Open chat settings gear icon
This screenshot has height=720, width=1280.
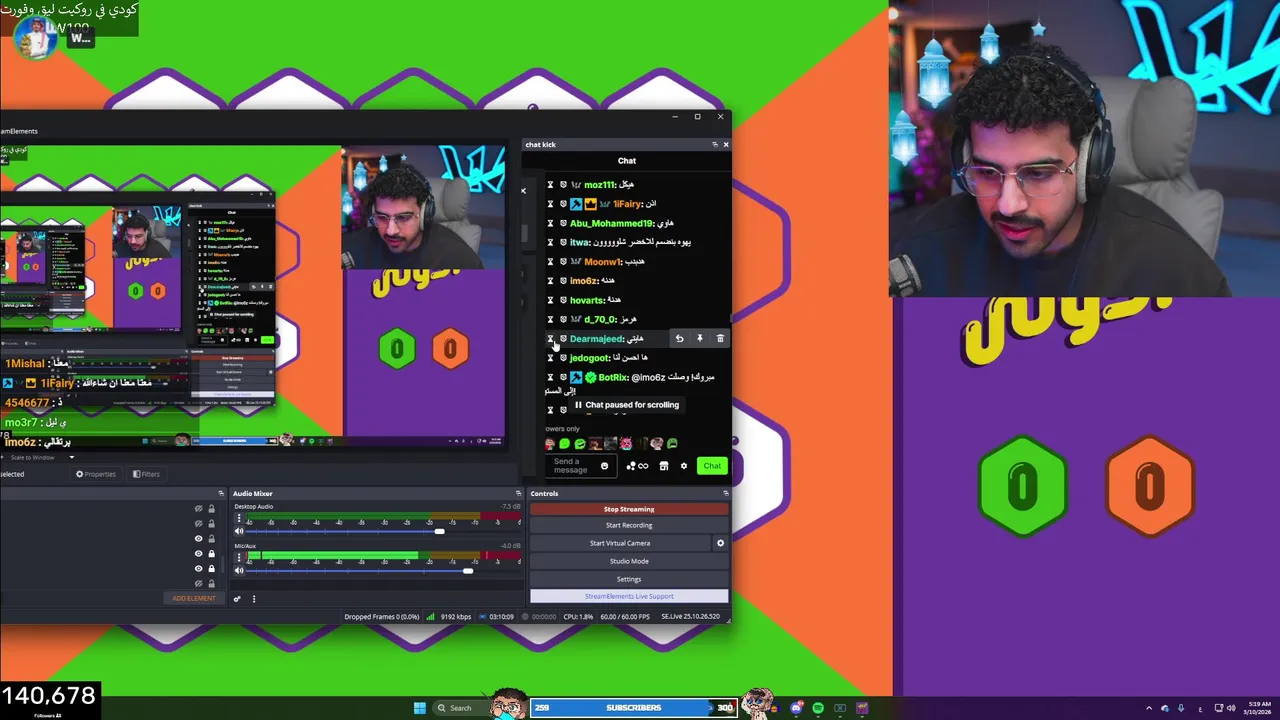(x=684, y=466)
